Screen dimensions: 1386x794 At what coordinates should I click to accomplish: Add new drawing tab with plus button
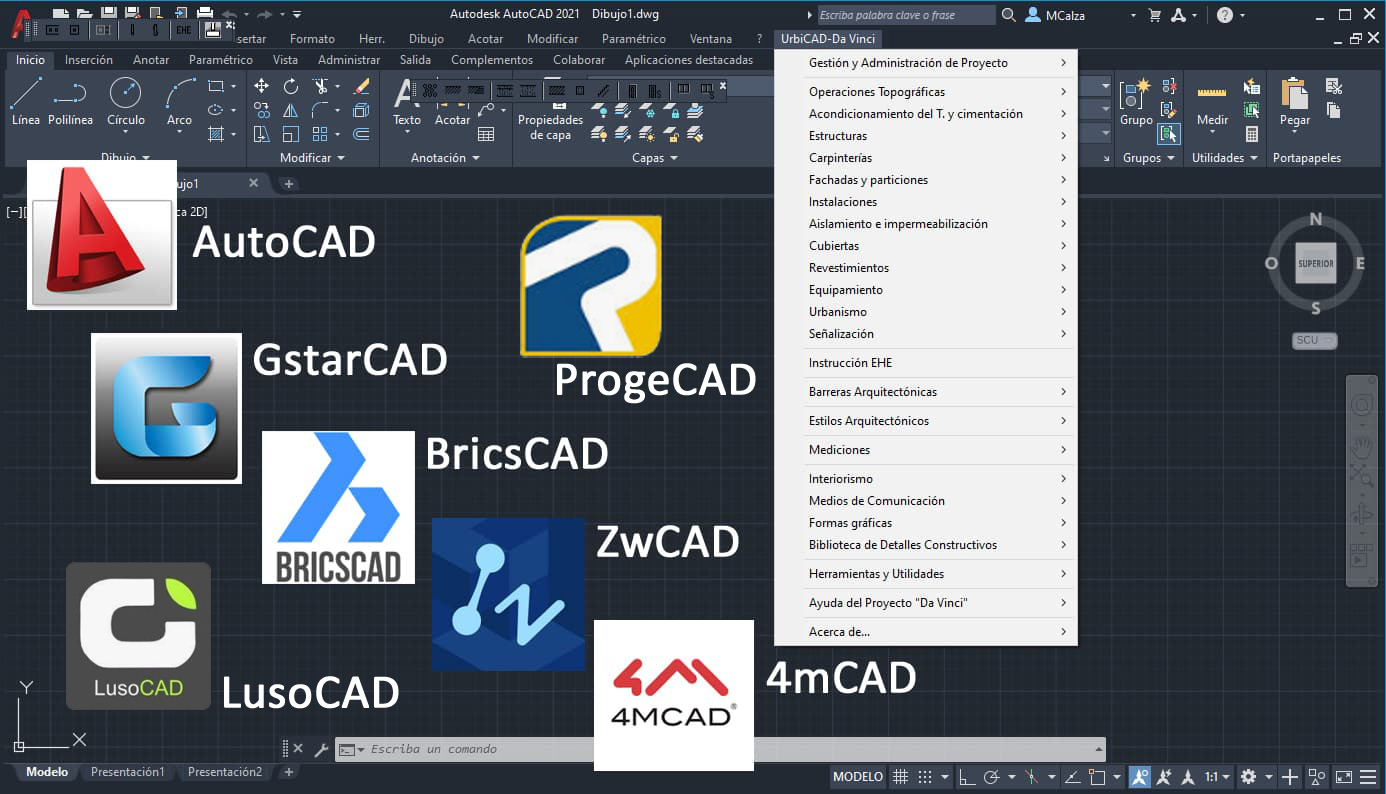(x=288, y=184)
